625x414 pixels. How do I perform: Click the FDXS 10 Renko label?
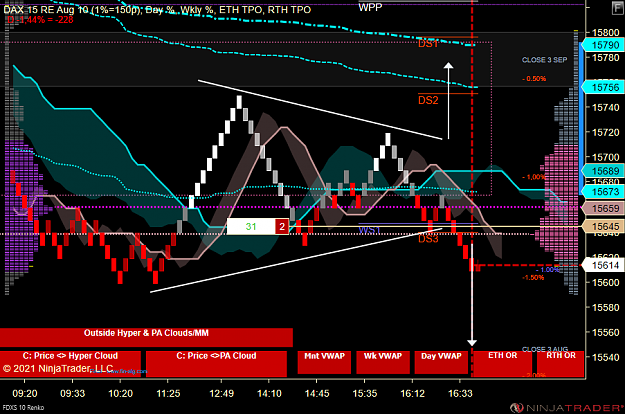(x=23, y=408)
